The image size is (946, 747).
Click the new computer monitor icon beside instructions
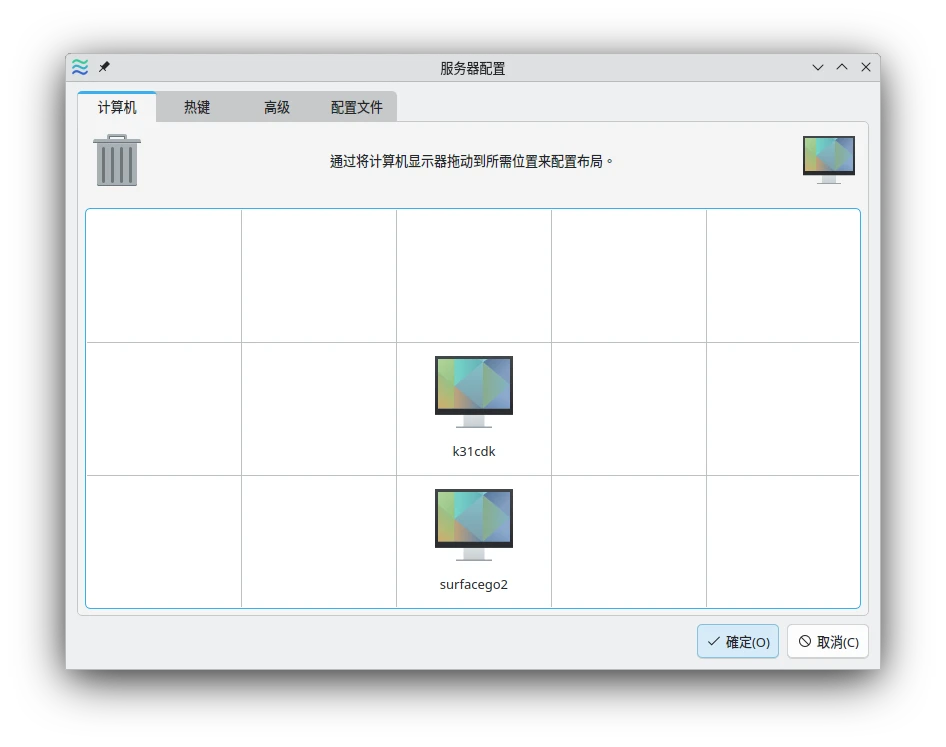[x=828, y=159]
